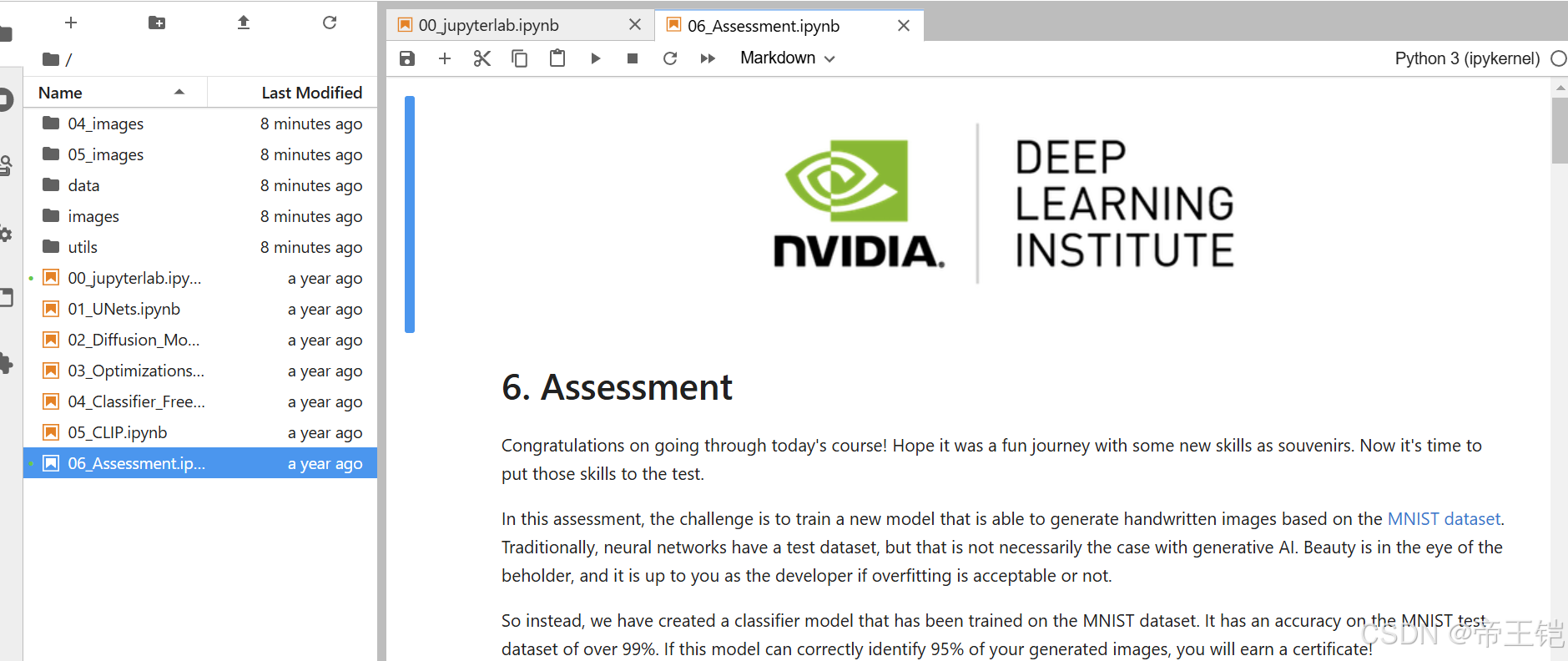Refresh the file browser list
The width and height of the screenshot is (1568, 661).
pyautogui.click(x=330, y=23)
